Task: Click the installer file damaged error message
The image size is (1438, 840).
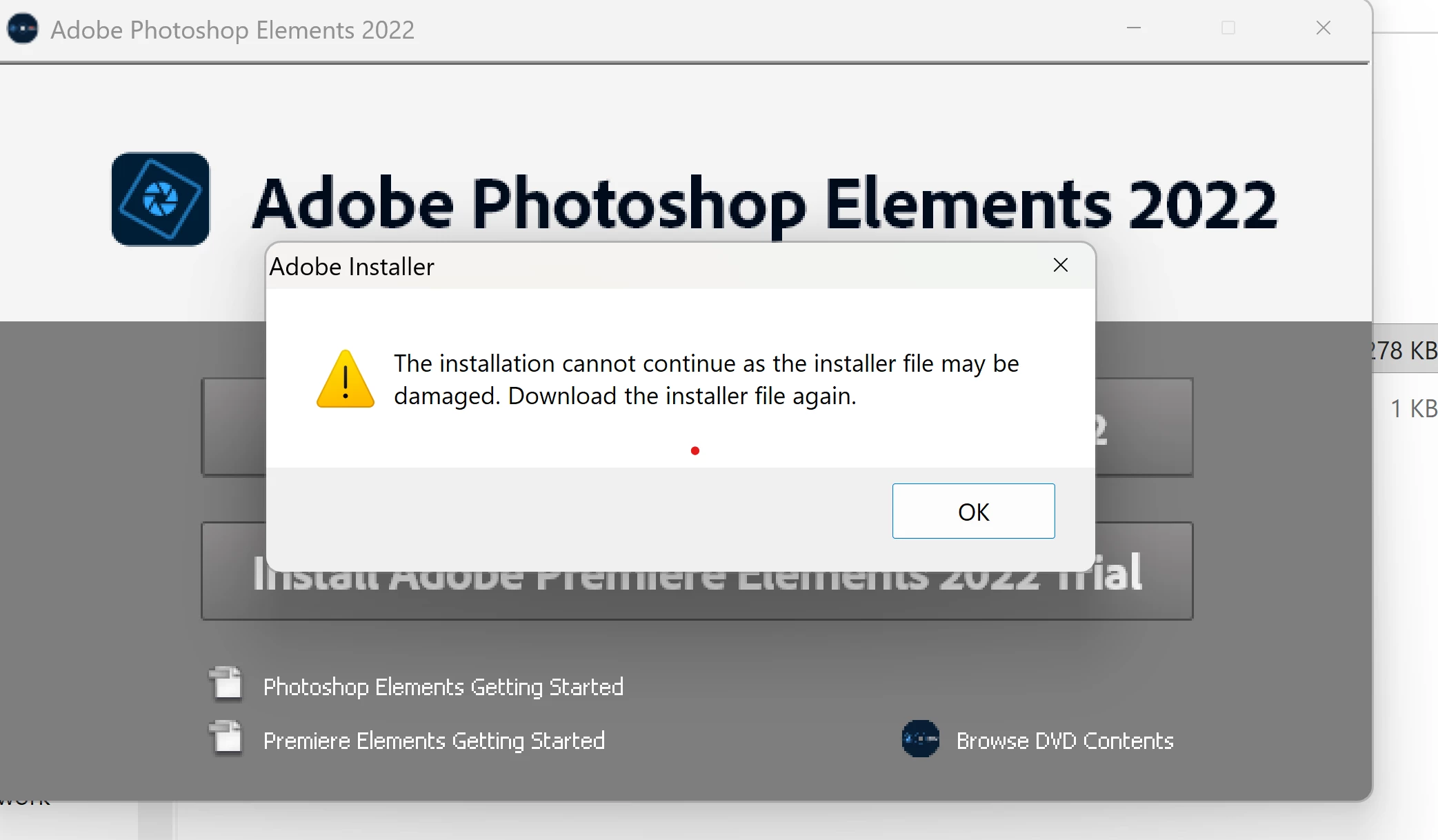Action: pos(706,379)
